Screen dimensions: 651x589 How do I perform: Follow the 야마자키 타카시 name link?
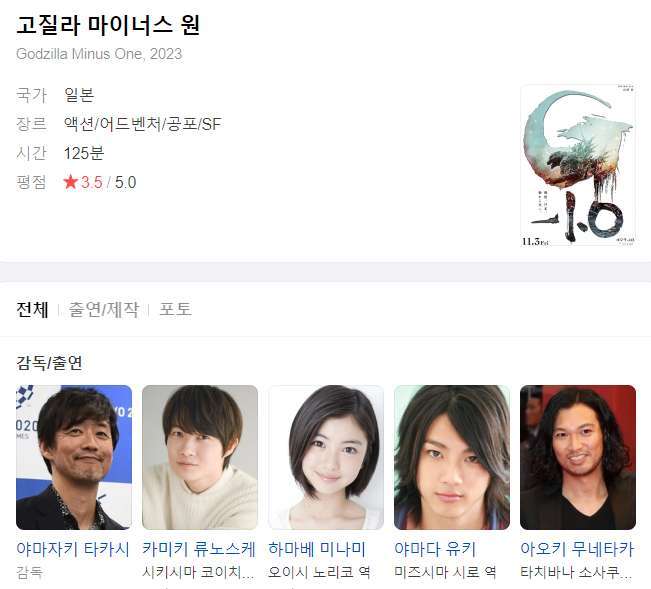[73, 549]
